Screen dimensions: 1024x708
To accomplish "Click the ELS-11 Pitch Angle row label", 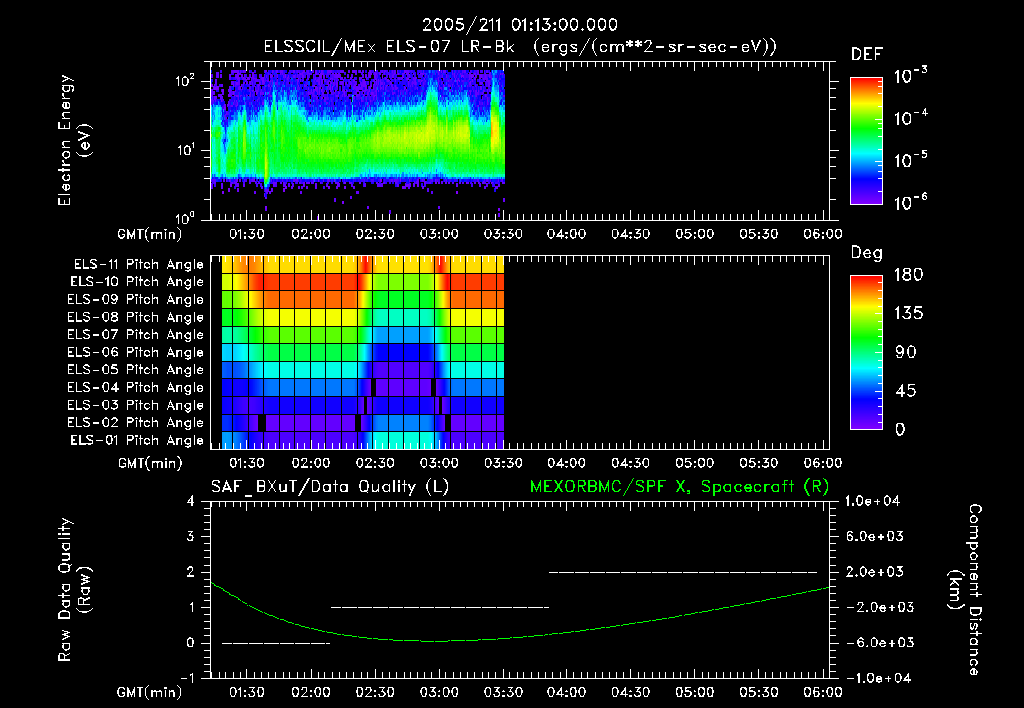I will click(x=138, y=265).
